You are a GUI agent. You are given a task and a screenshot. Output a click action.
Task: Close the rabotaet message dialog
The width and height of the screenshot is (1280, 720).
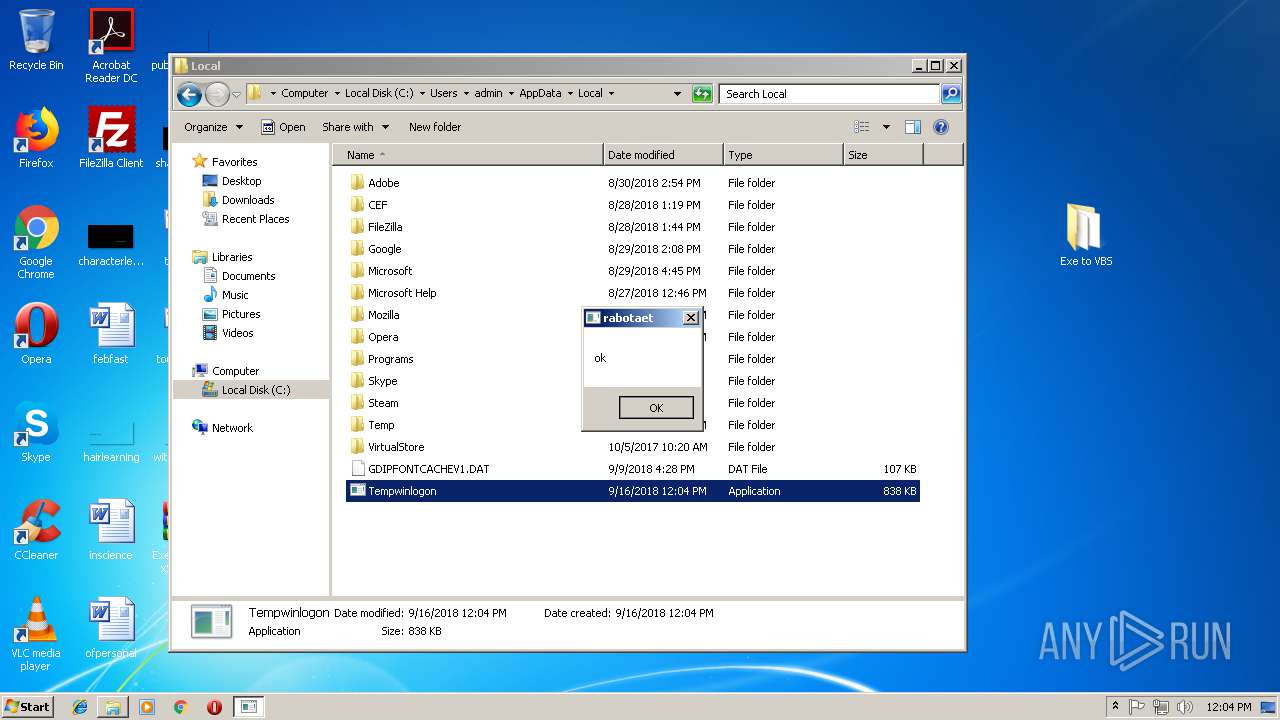pyautogui.click(x=690, y=318)
